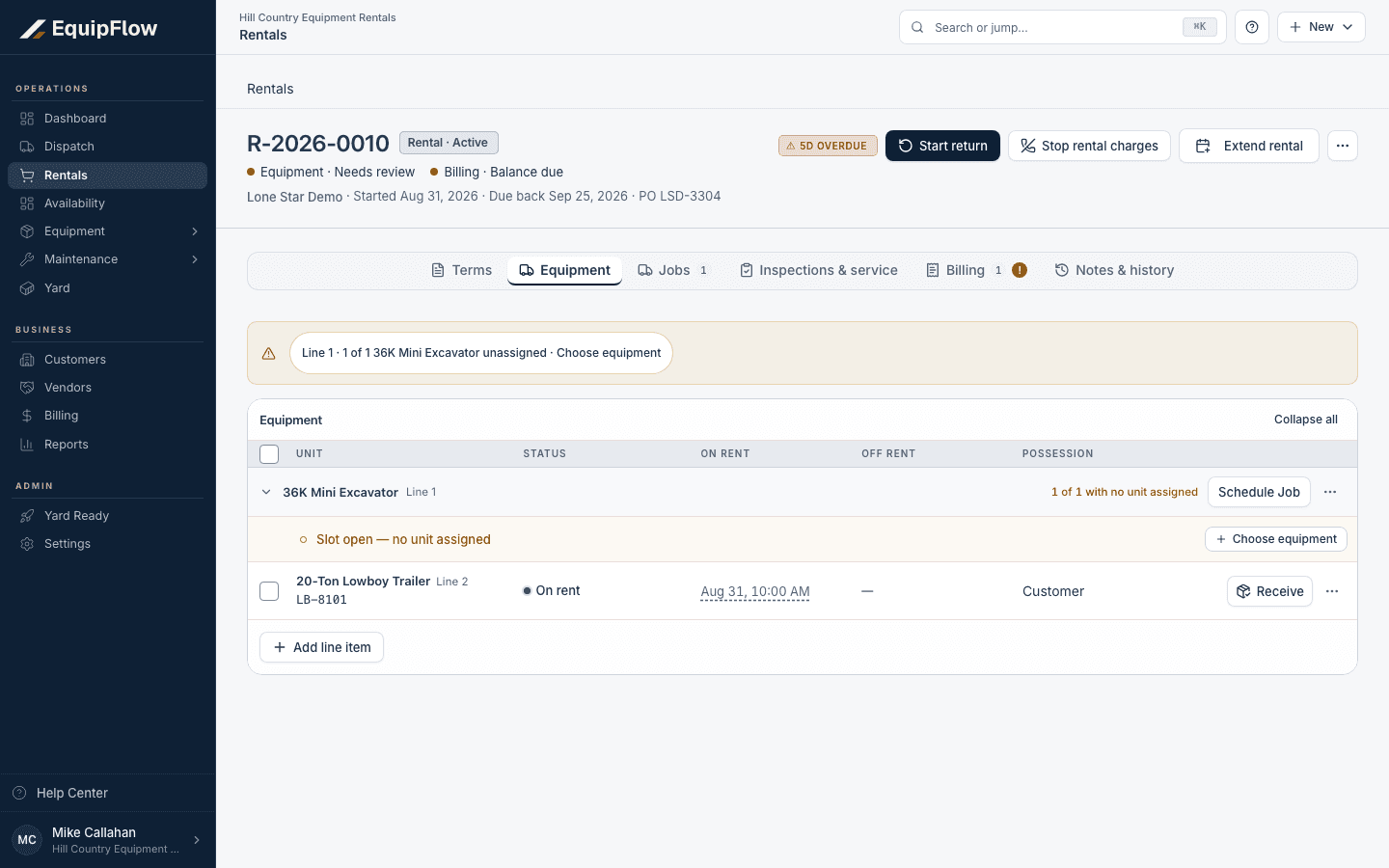
Task: Click Start return button
Action: 942,146
